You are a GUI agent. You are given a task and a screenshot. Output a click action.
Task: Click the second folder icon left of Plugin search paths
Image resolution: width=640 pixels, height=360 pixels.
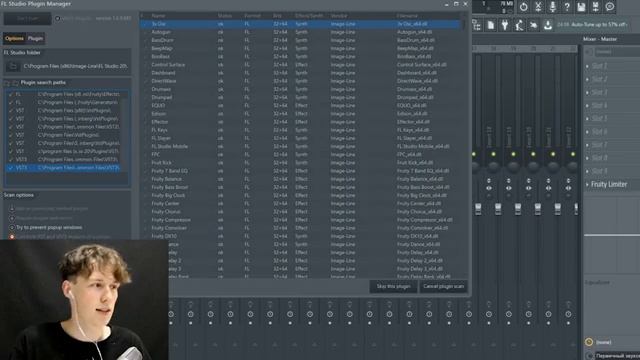pyautogui.click(x=15, y=83)
